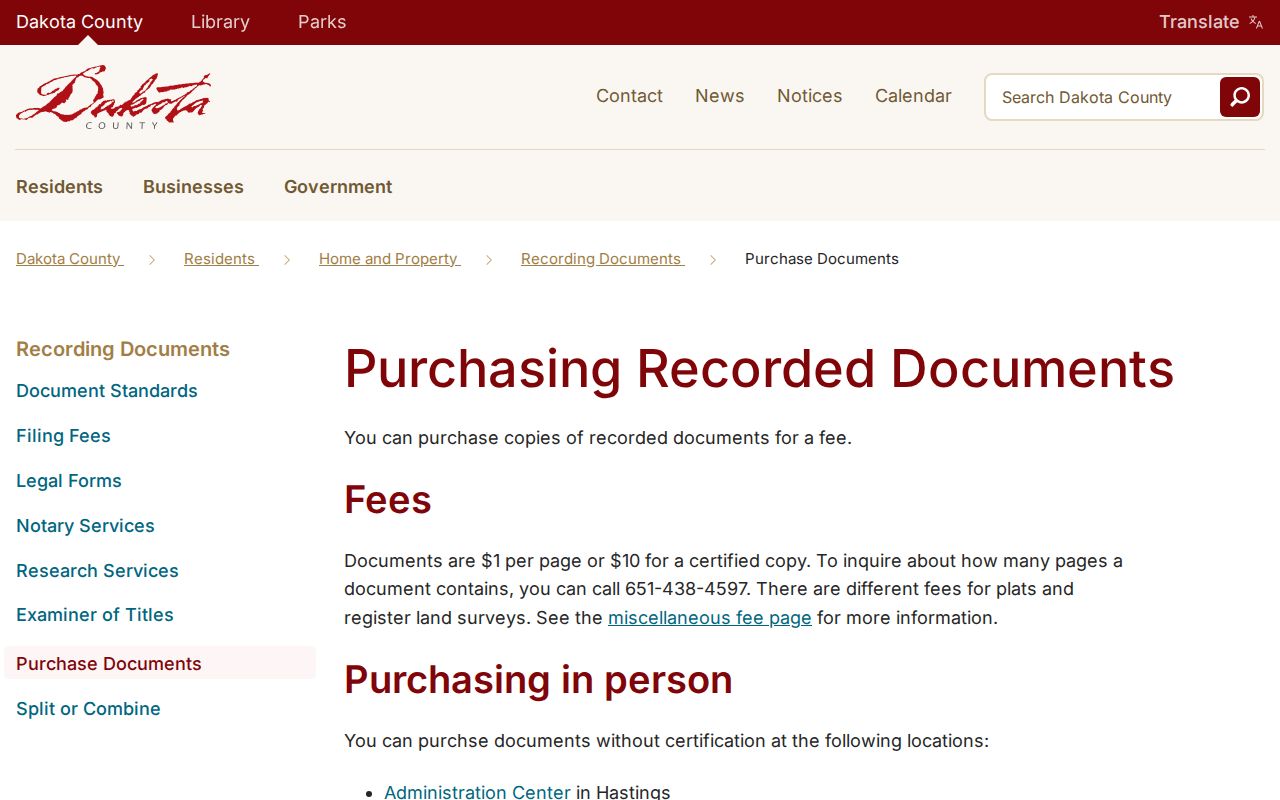Open Examiner of Titles sidebar link
This screenshot has height=800, width=1280.
(x=95, y=615)
